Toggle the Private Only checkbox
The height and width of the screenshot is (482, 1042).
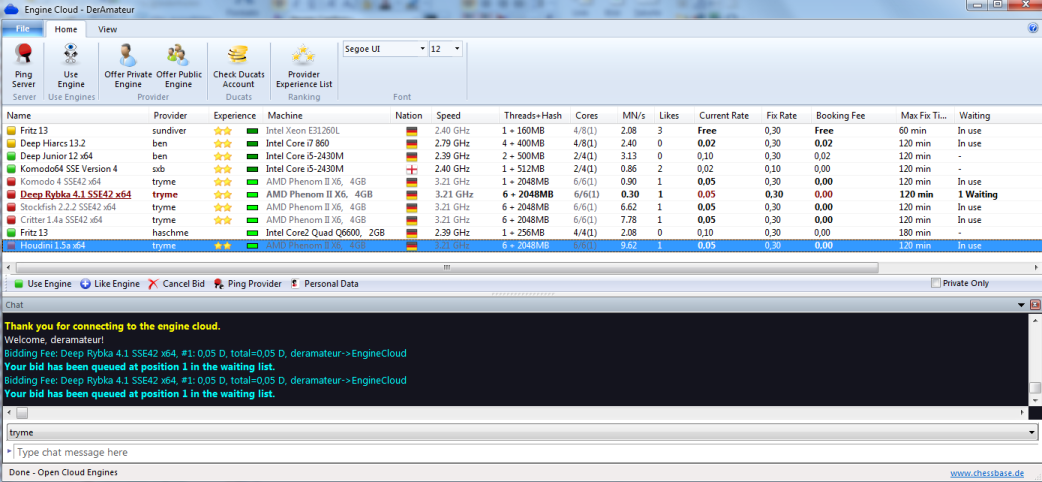(x=936, y=283)
